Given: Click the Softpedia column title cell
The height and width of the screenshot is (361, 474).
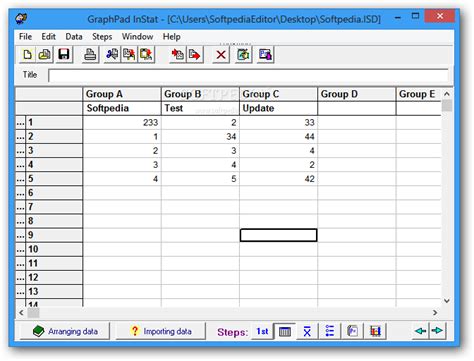Looking at the screenshot, I should tap(122, 108).
